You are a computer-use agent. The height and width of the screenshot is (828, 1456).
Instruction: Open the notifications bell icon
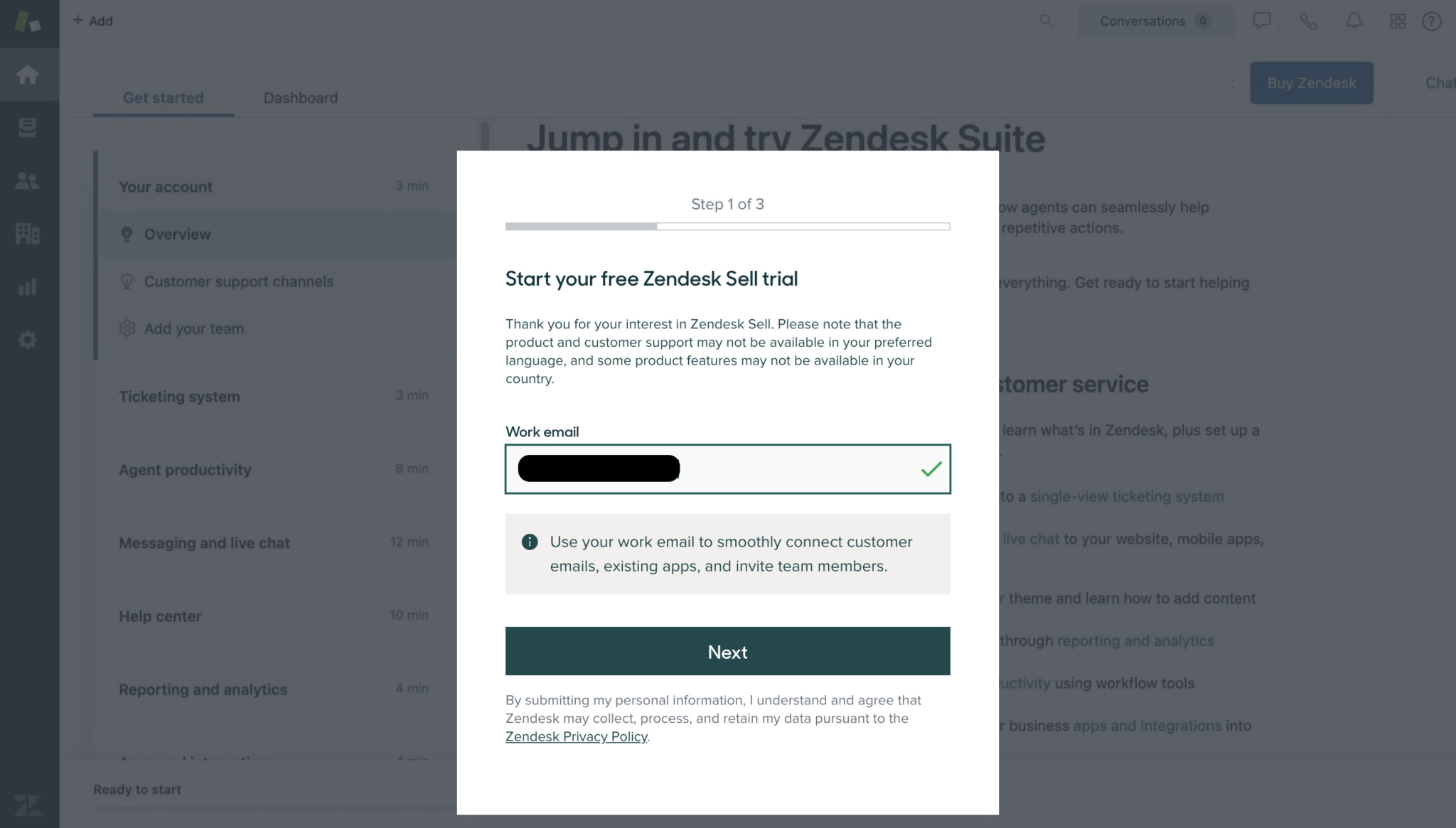point(1354,21)
